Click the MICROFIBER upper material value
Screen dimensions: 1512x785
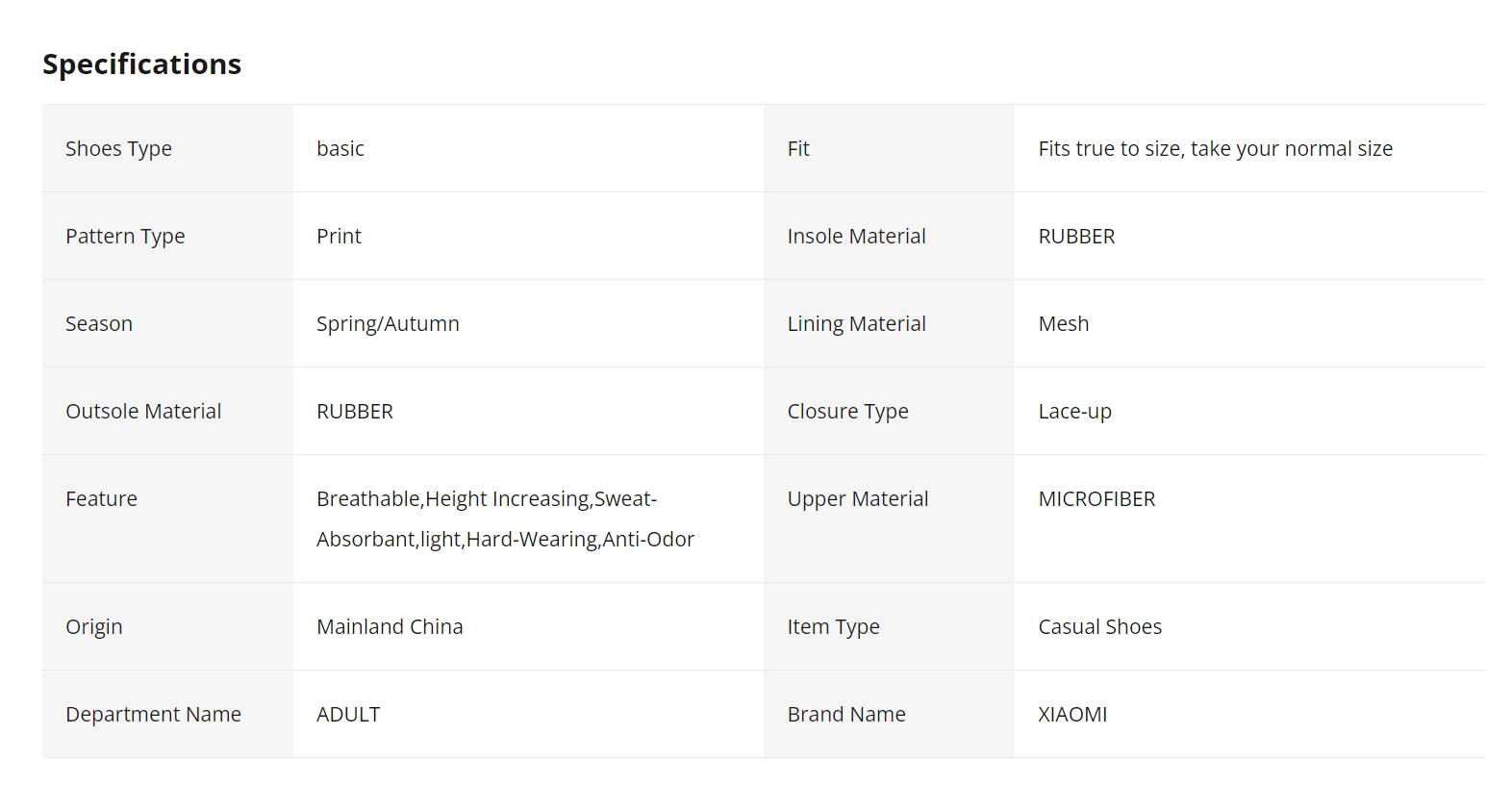coord(1096,498)
